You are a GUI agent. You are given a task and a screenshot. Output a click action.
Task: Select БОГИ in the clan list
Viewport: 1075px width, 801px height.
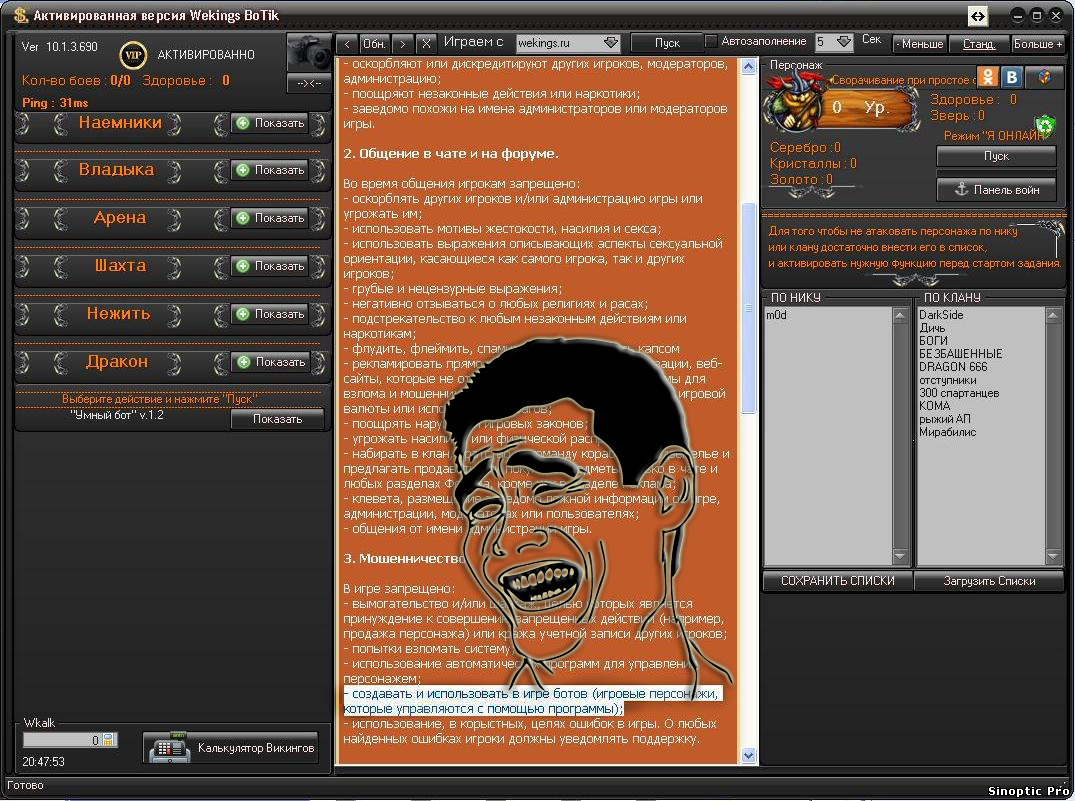pos(933,341)
